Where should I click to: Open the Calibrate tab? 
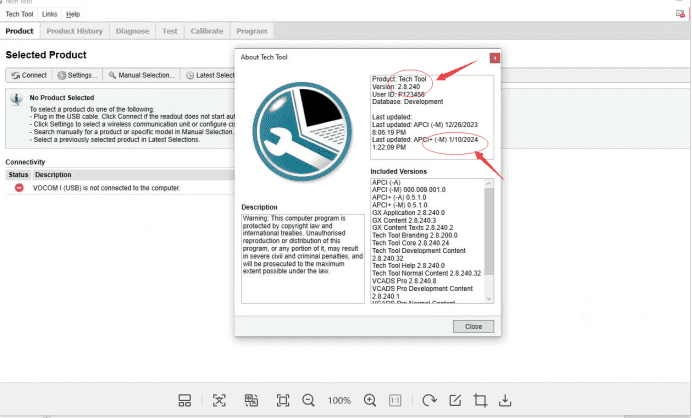click(x=207, y=31)
